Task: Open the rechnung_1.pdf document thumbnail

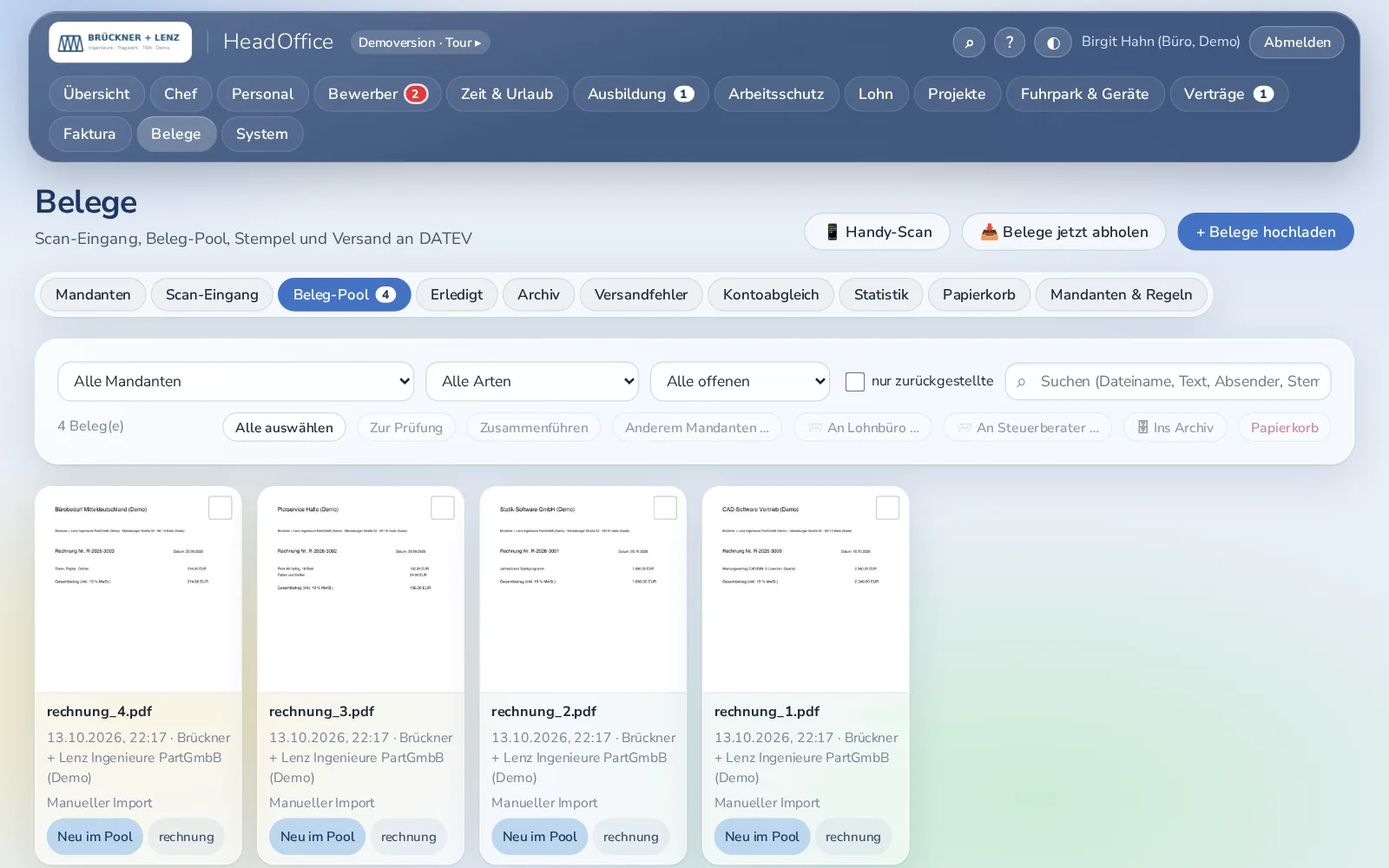Action: click(x=806, y=589)
